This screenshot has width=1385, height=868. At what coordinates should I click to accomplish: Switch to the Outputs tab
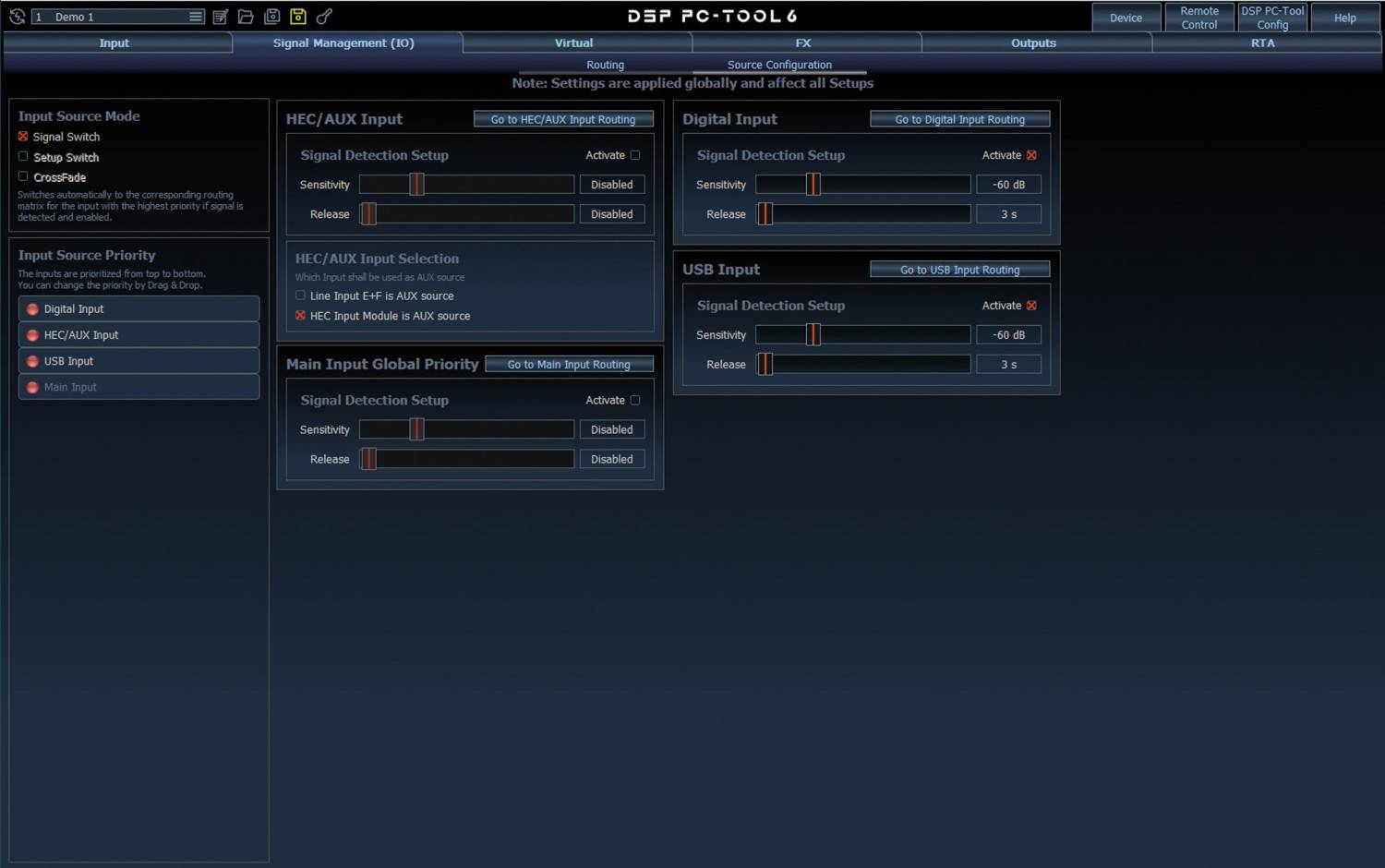tap(1033, 43)
